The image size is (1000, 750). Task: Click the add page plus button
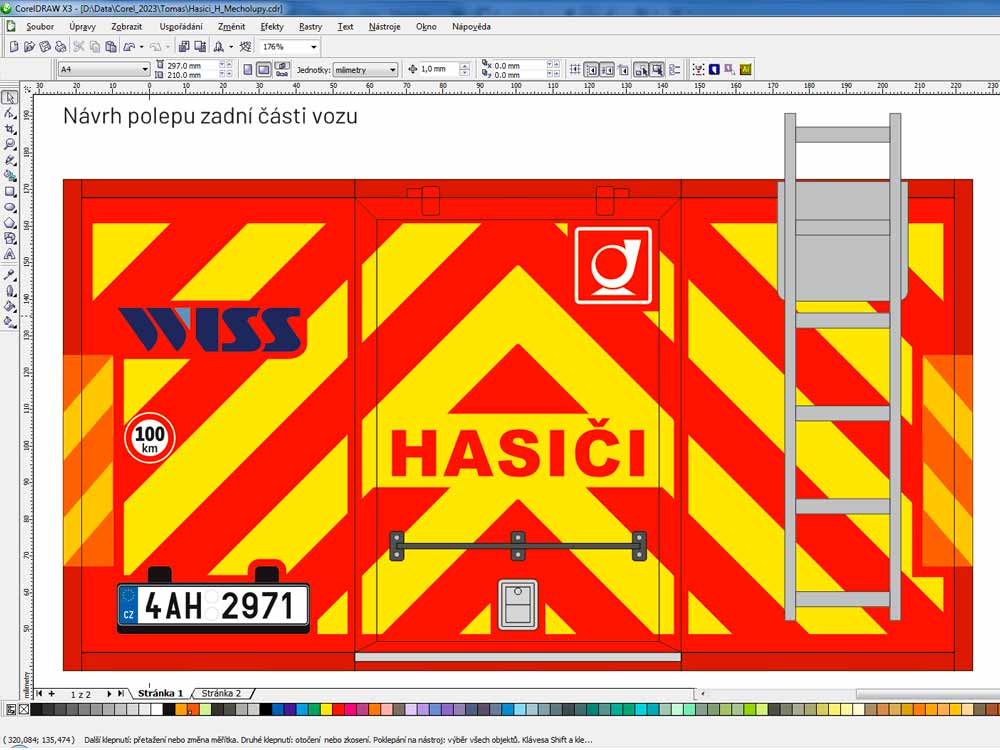[51, 693]
